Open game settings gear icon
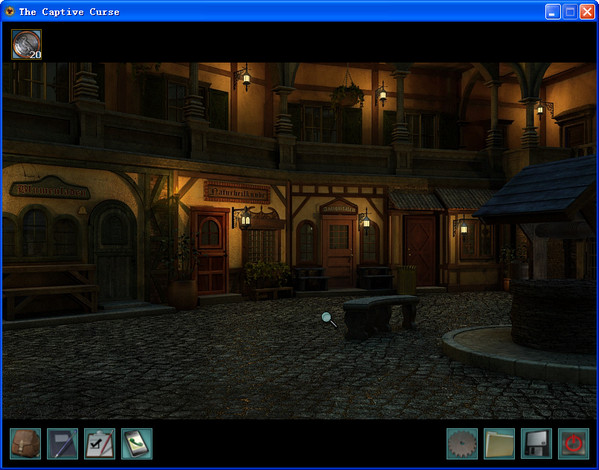599x470 pixels. tap(462, 444)
